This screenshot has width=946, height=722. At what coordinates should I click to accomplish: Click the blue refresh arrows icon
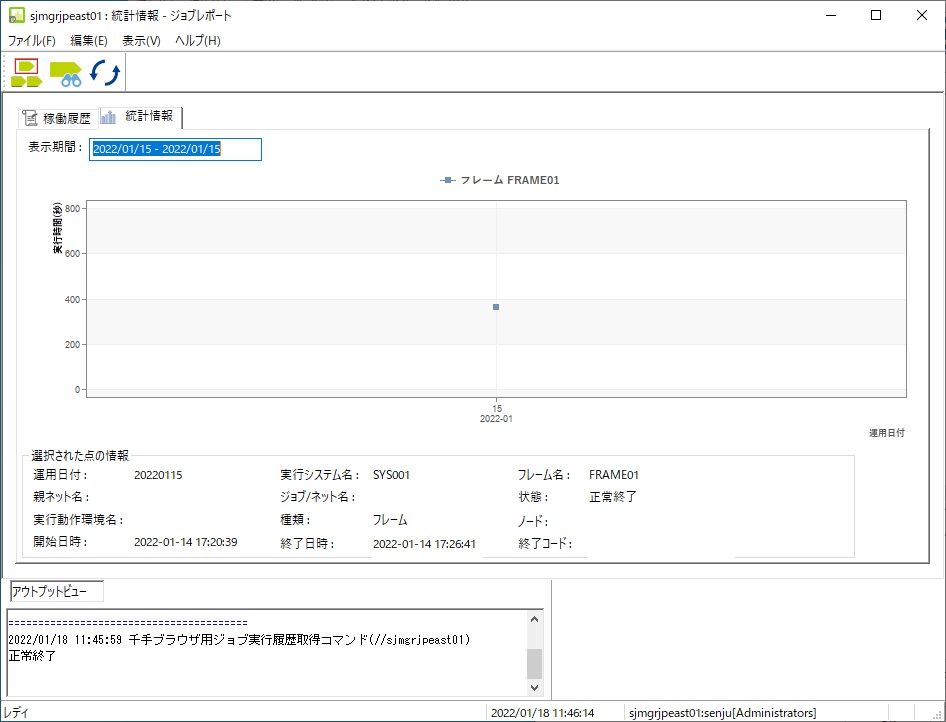[x=105, y=72]
